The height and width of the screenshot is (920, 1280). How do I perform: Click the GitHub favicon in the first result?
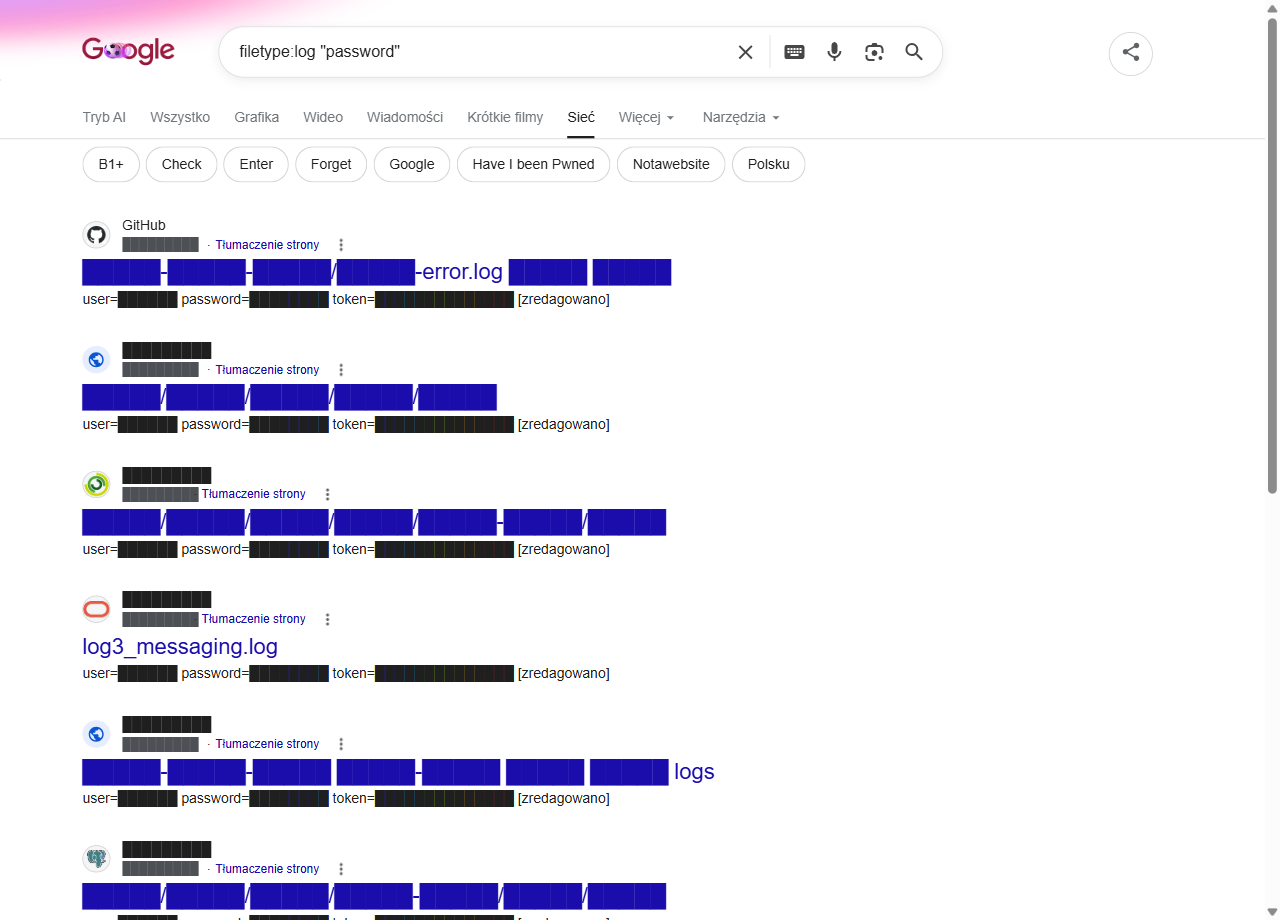tap(96, 235)
